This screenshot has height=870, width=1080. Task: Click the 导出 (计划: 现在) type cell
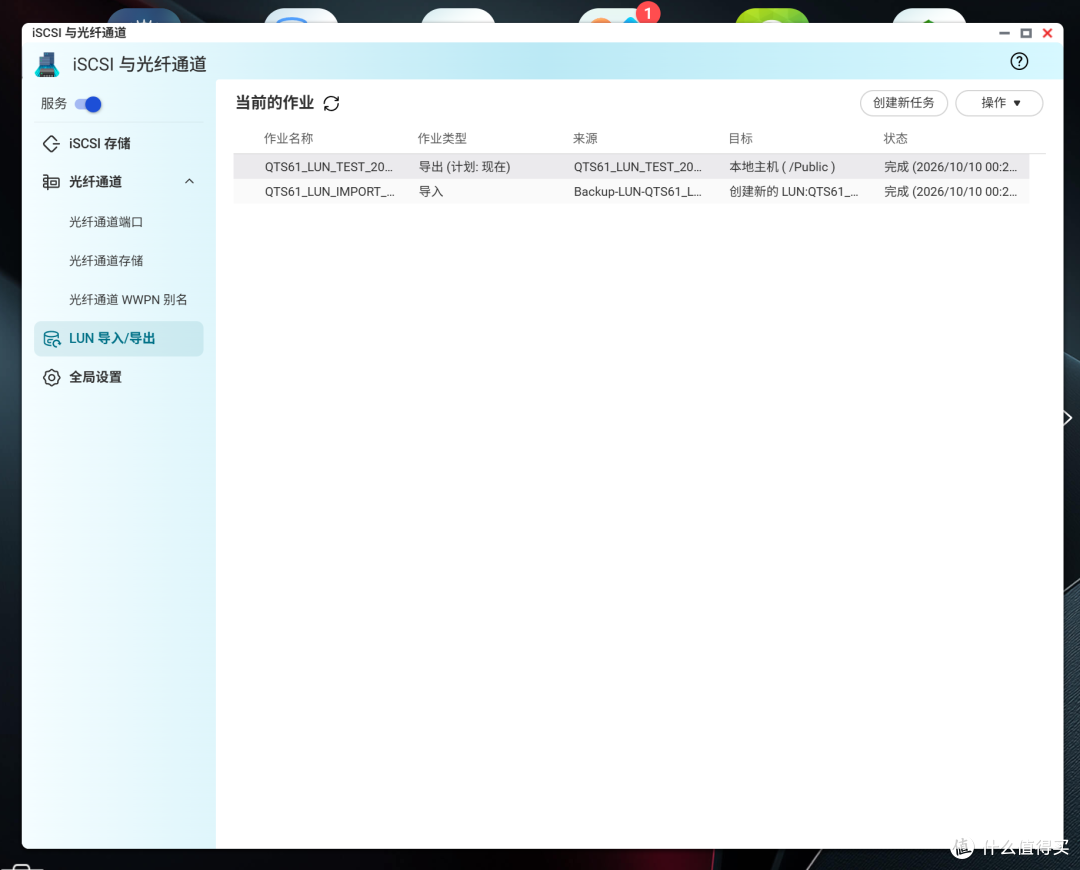click(x=464, y=167)
